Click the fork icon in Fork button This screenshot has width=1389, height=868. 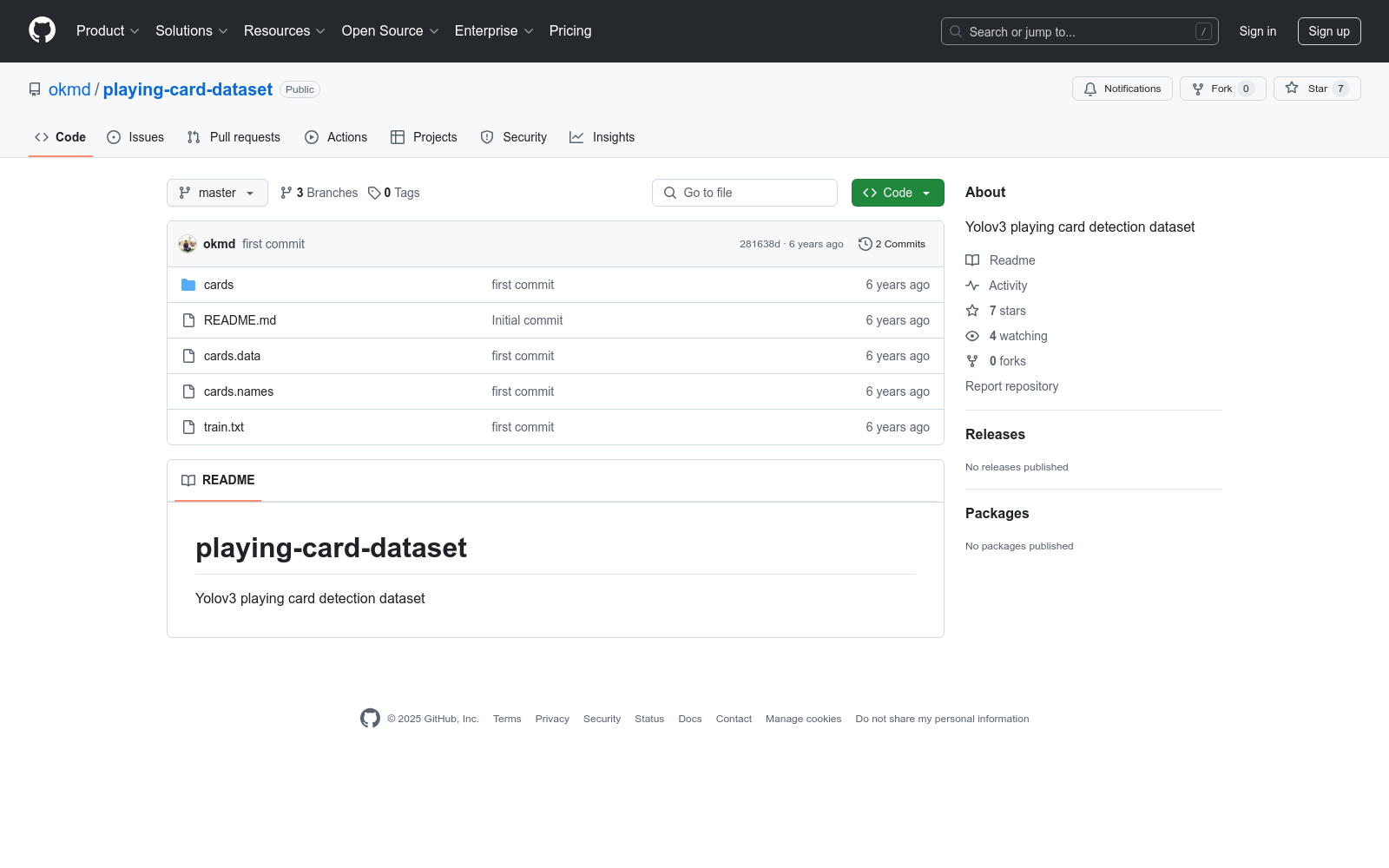pyautogui.click(x=1198, y=89)
